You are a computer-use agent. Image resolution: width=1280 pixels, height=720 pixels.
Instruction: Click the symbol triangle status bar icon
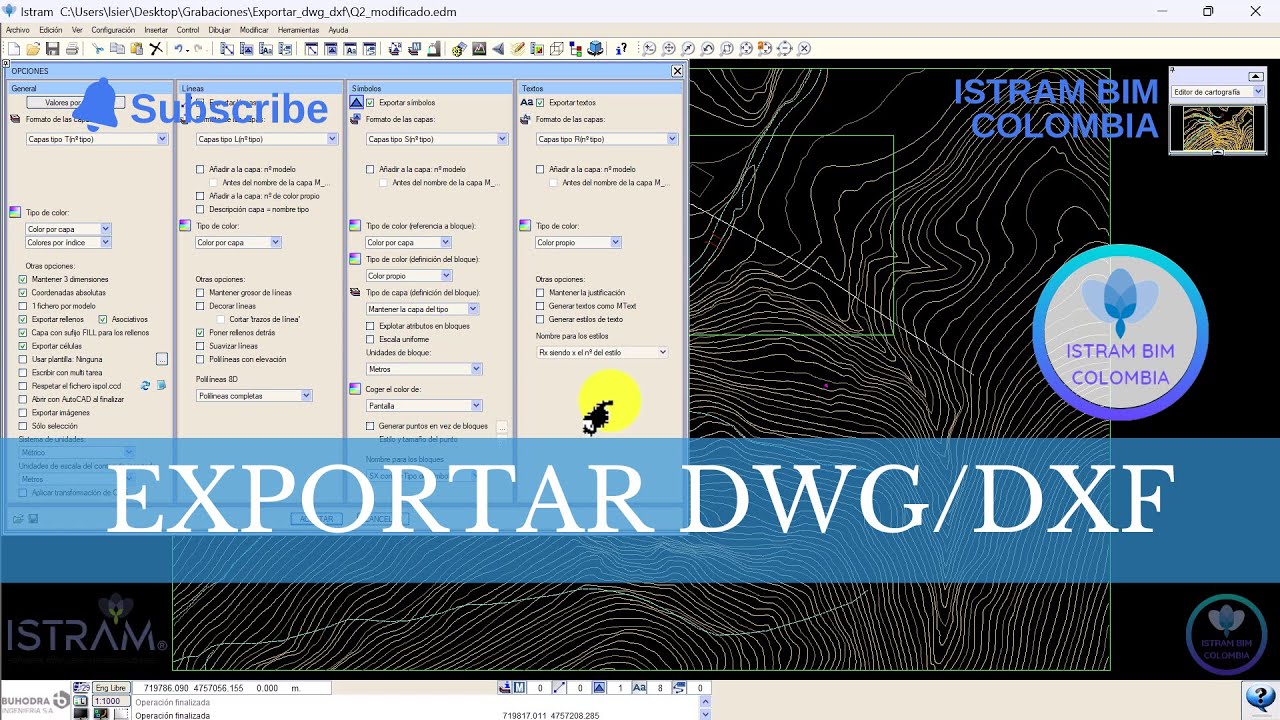(x=599, y=688)
